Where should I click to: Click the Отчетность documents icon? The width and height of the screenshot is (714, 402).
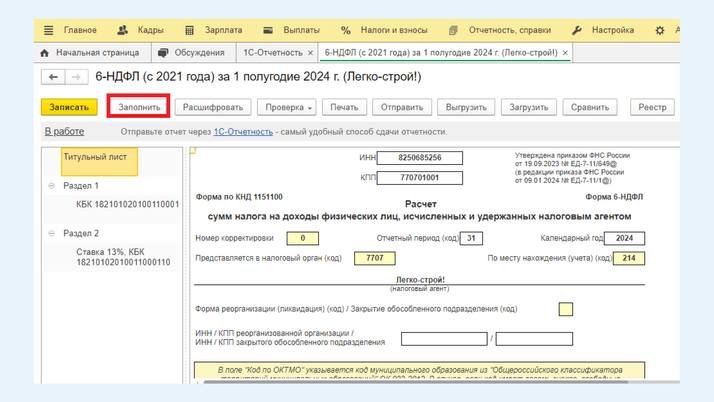453,31
